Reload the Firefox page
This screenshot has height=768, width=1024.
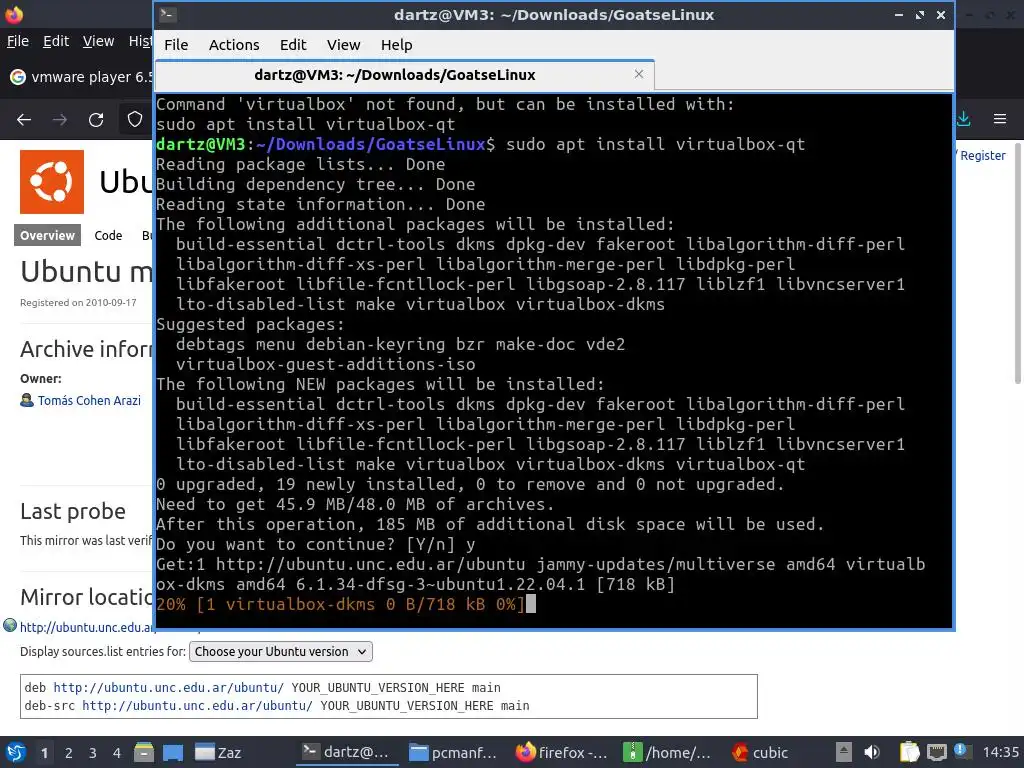(96, 120)
